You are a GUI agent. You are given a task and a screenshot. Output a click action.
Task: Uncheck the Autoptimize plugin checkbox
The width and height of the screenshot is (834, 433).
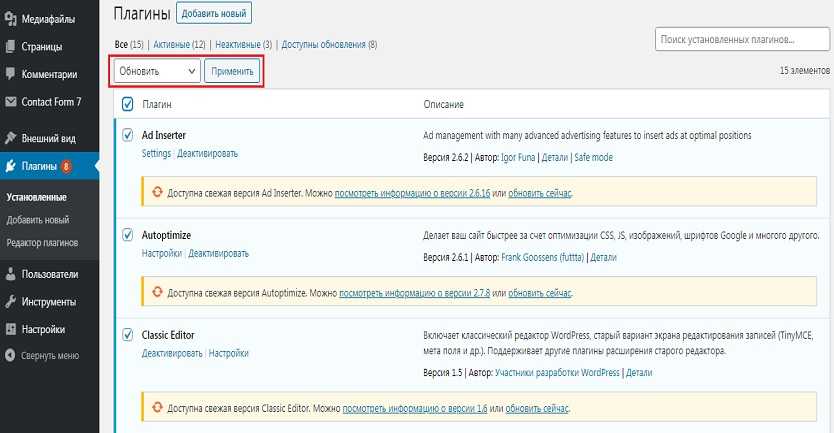[127, 235]
